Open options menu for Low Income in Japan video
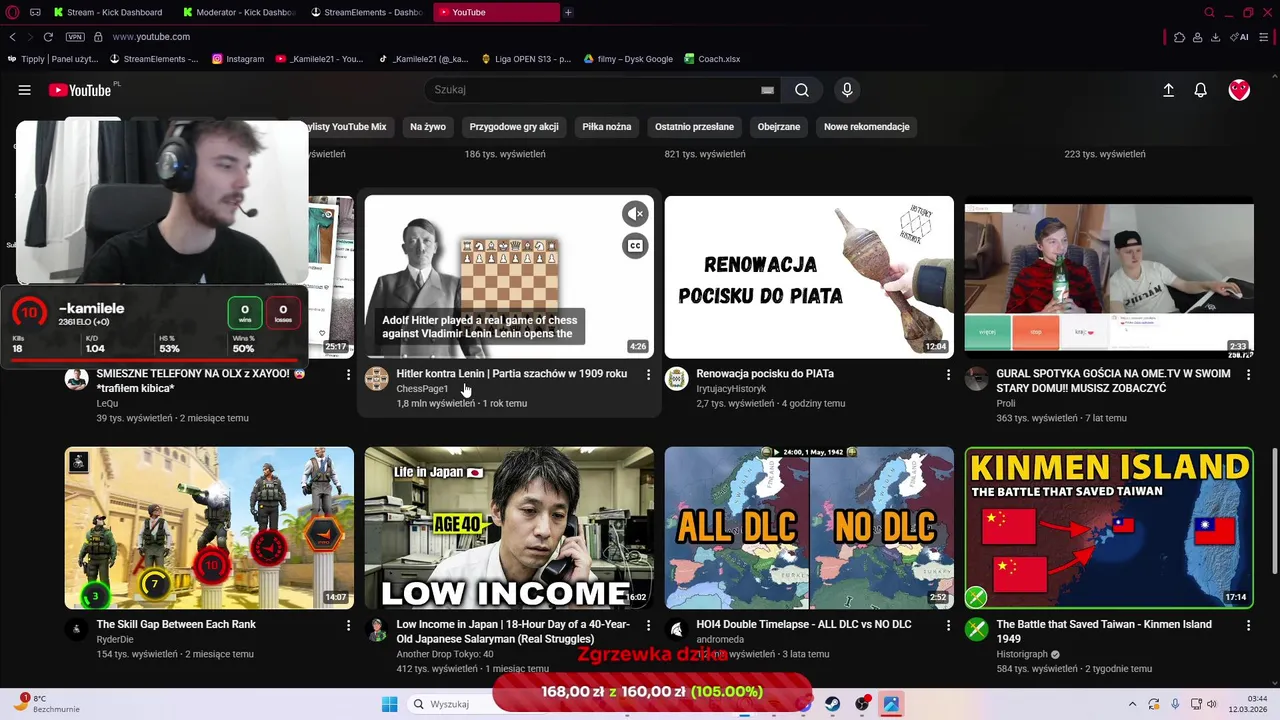1280x720 pixels. (648, 625)
